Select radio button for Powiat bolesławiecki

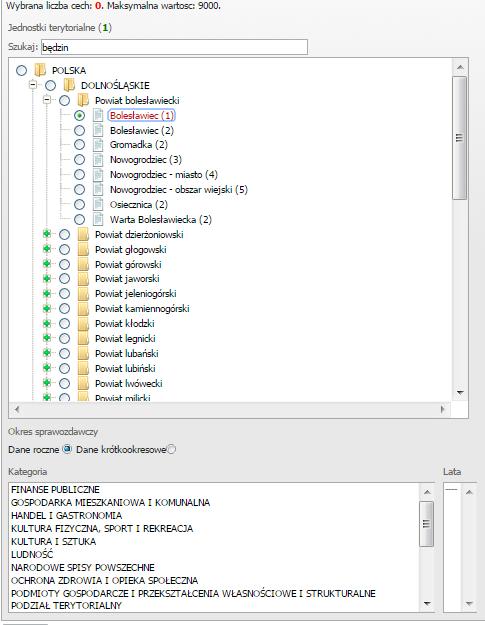64,100
